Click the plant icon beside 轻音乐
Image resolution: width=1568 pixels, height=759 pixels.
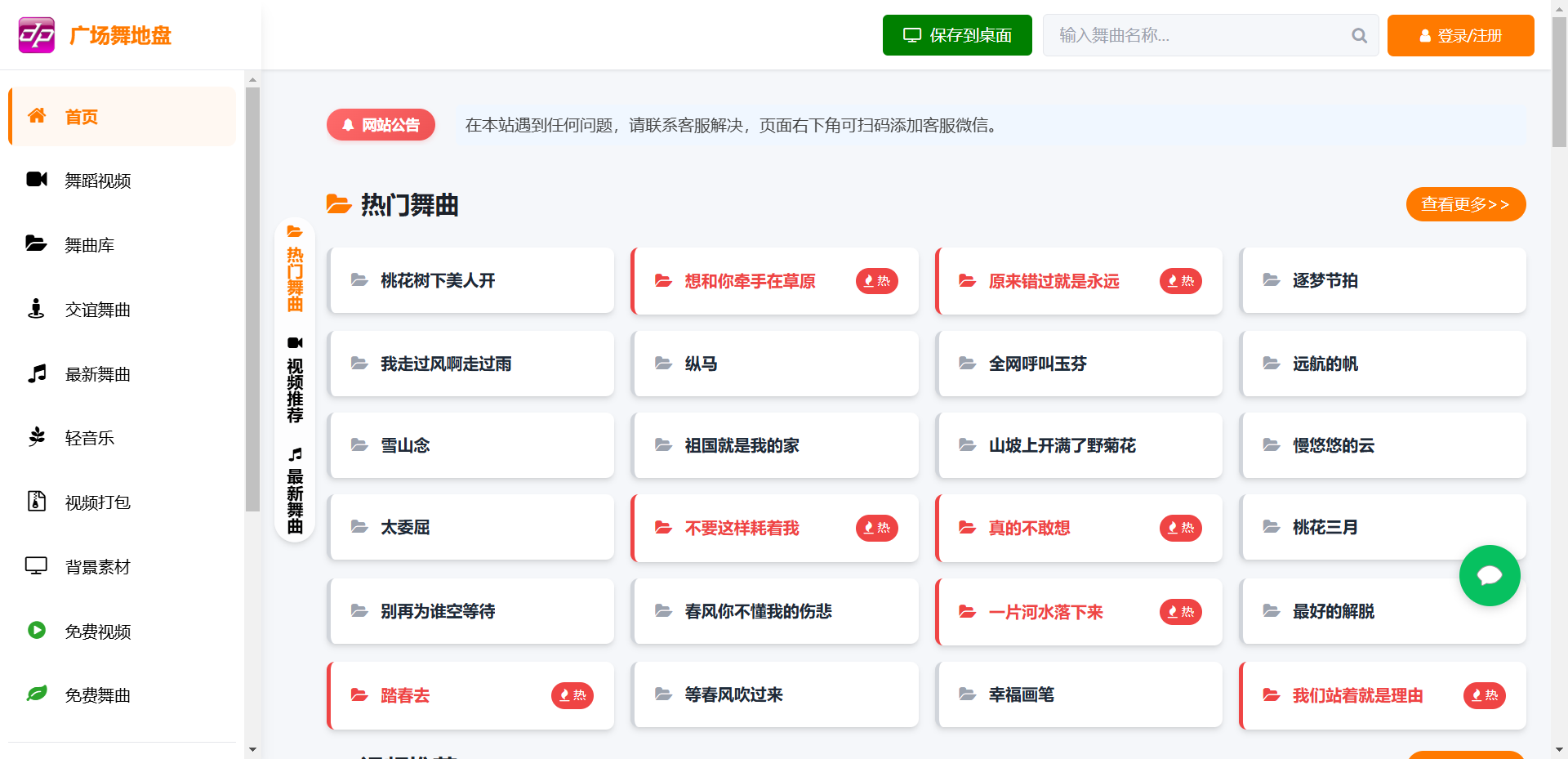tap(36, 437)
